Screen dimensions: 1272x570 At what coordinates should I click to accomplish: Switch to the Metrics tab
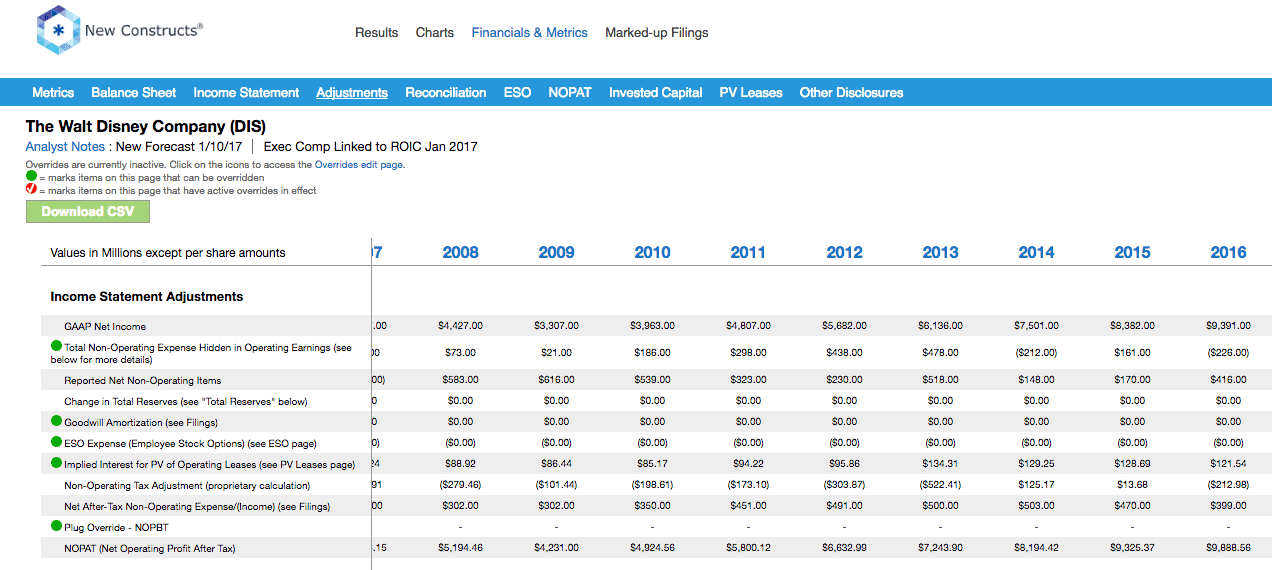coord(53,92)
